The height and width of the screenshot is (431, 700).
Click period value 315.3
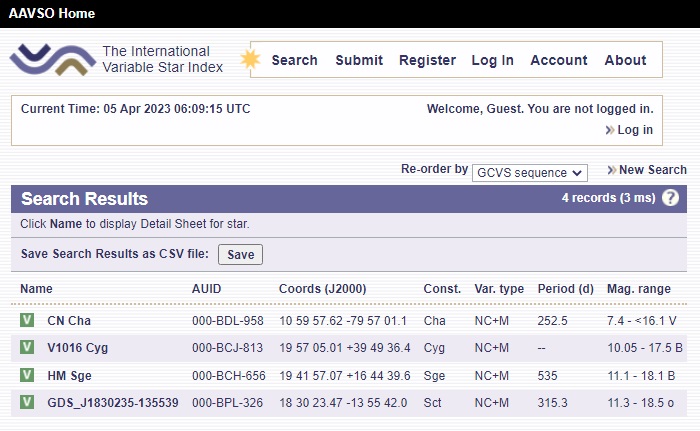pos(552,403)
